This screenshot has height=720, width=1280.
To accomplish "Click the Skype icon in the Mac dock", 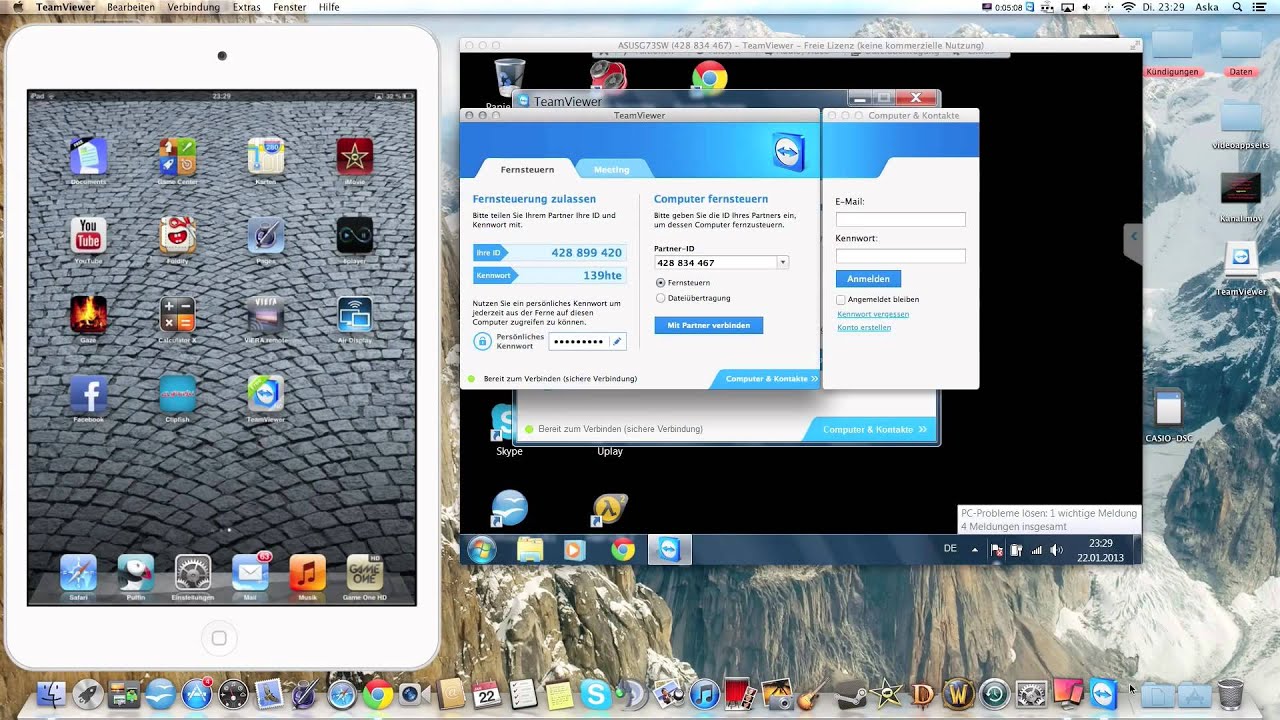I will pos(595,693).
